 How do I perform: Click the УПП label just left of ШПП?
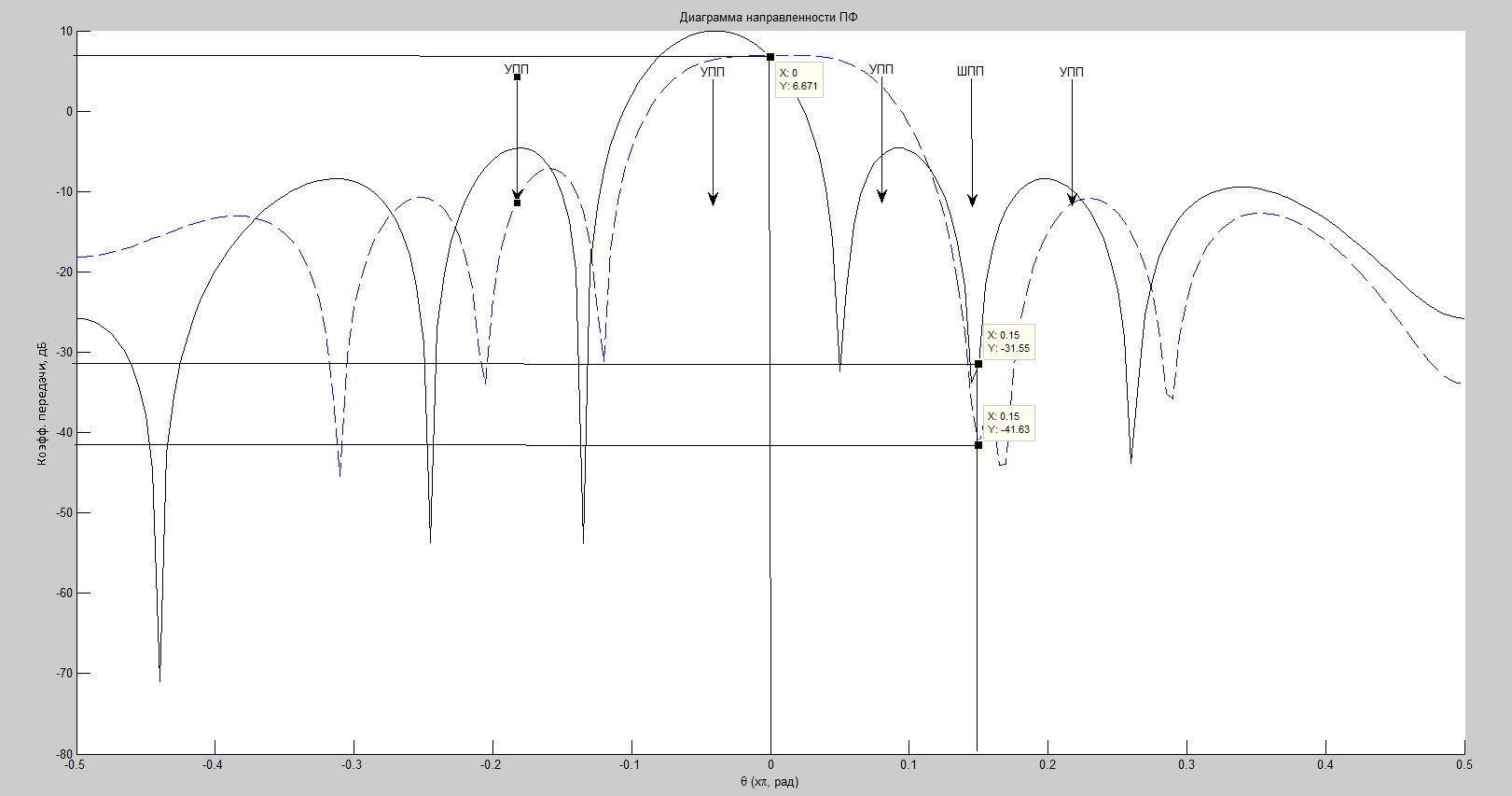[x=881, y=69]
